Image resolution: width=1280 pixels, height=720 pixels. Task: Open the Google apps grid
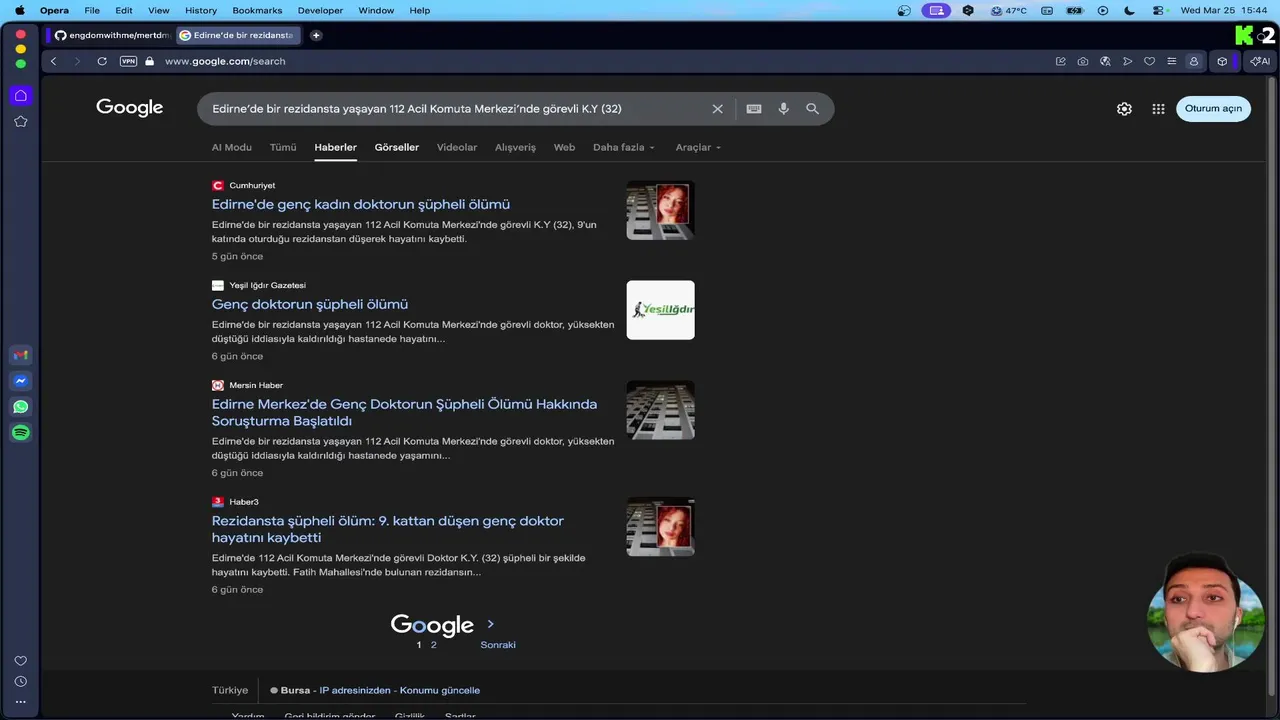point(1158,109)
